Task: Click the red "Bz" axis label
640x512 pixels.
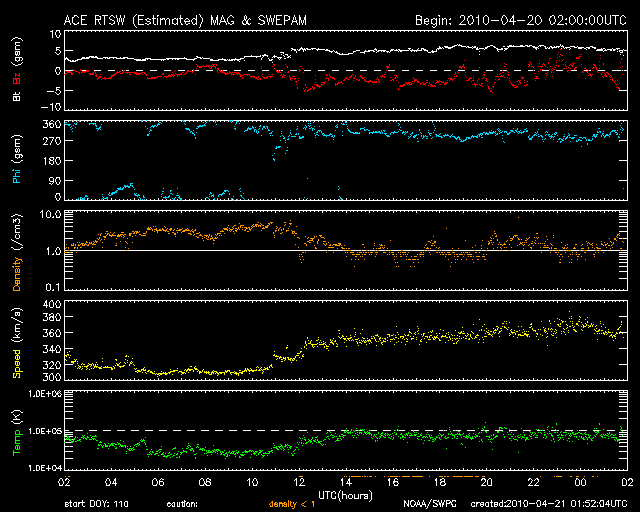Action: [x=17, y=79]
